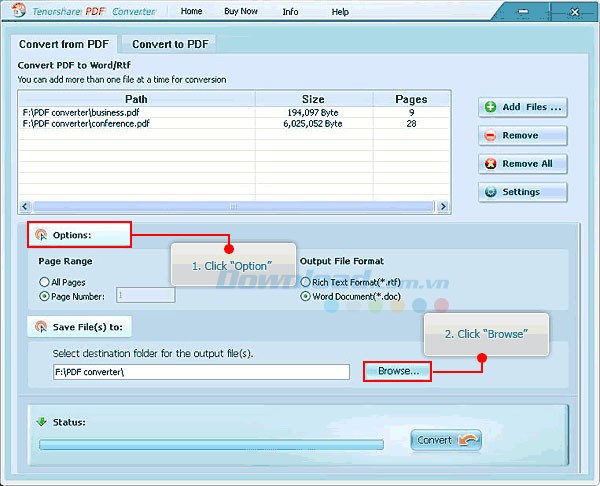Screen dimensions: 600x486
Task: Click the green plus Add Files icon
Action: click(490, 107)
